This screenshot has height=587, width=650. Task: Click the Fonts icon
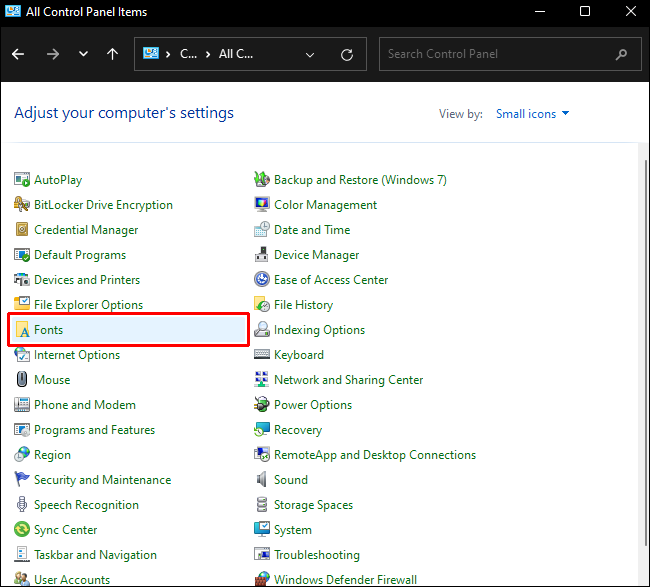[23, 330]
